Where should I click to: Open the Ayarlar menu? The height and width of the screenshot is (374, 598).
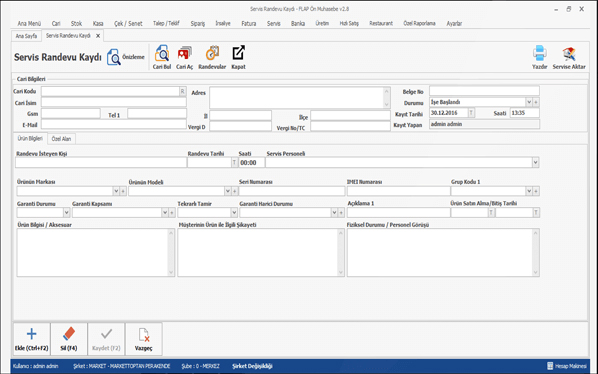tap(454, 23)
